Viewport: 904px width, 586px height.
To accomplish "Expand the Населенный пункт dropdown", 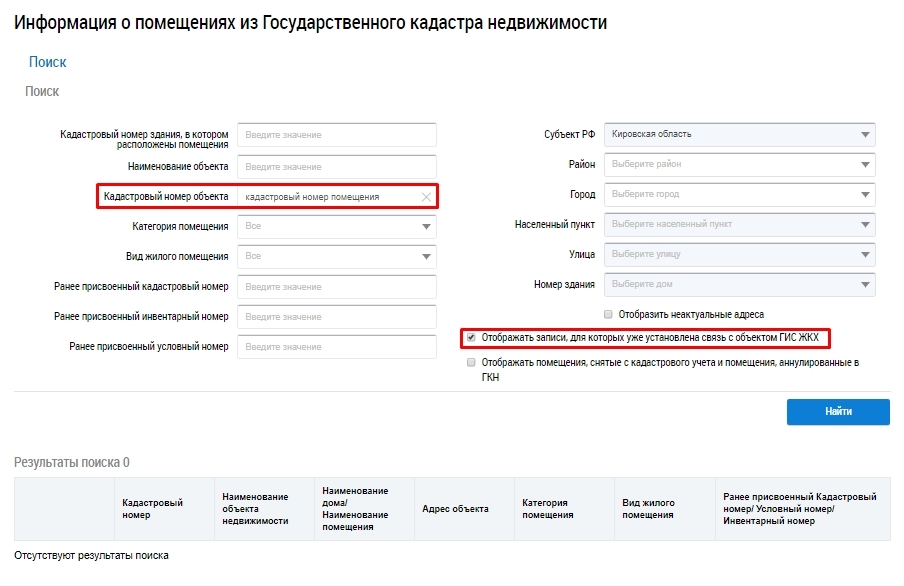I will coord(739,225).
